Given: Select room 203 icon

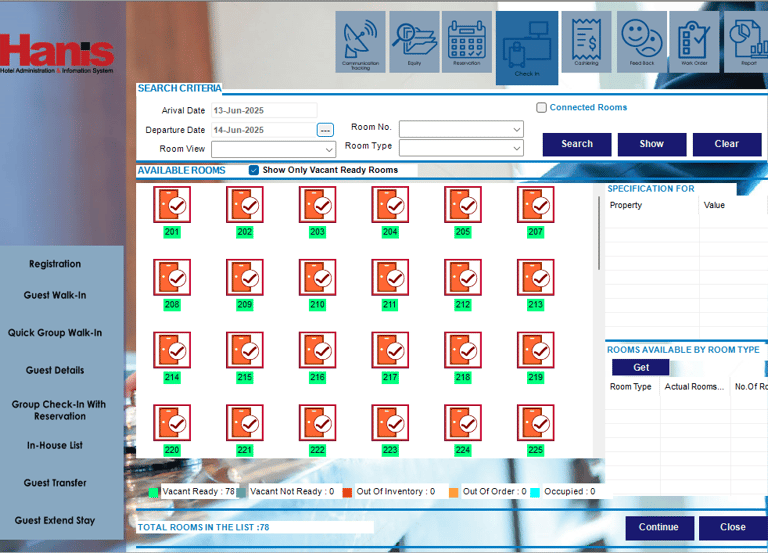Looking at the screenshot, I should (317, 204).
